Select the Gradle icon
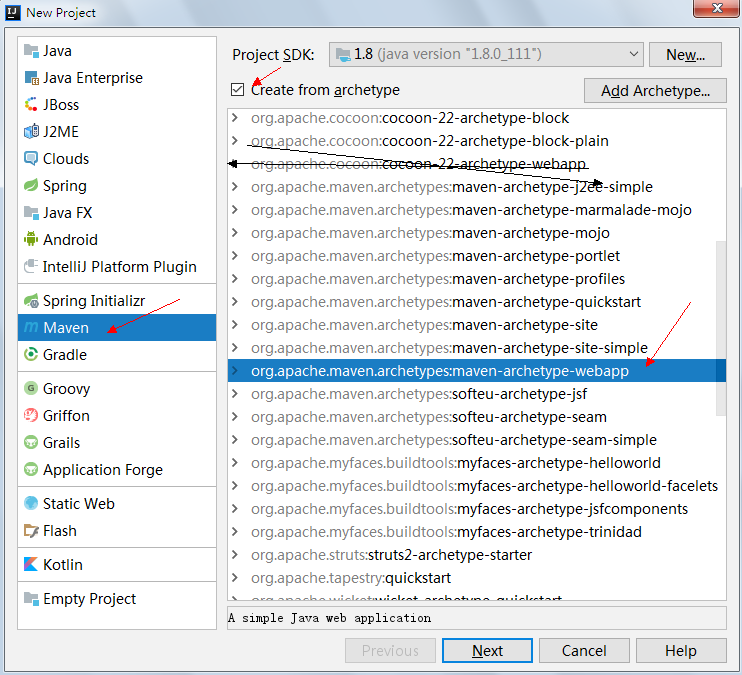The height and width of the screenshot is (675, 742). coord(31,355)
